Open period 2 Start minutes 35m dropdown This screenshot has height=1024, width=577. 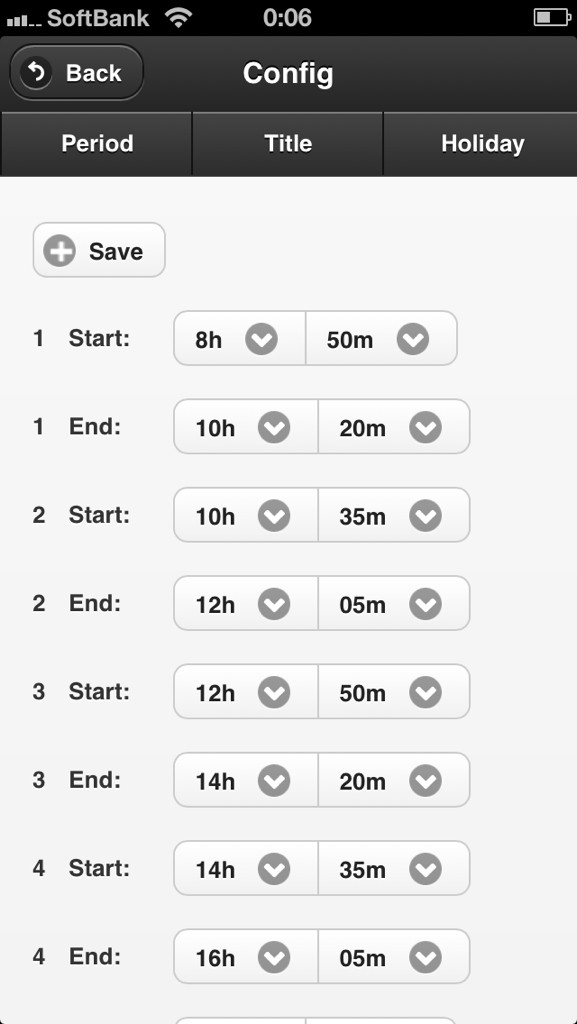point(394,515)
